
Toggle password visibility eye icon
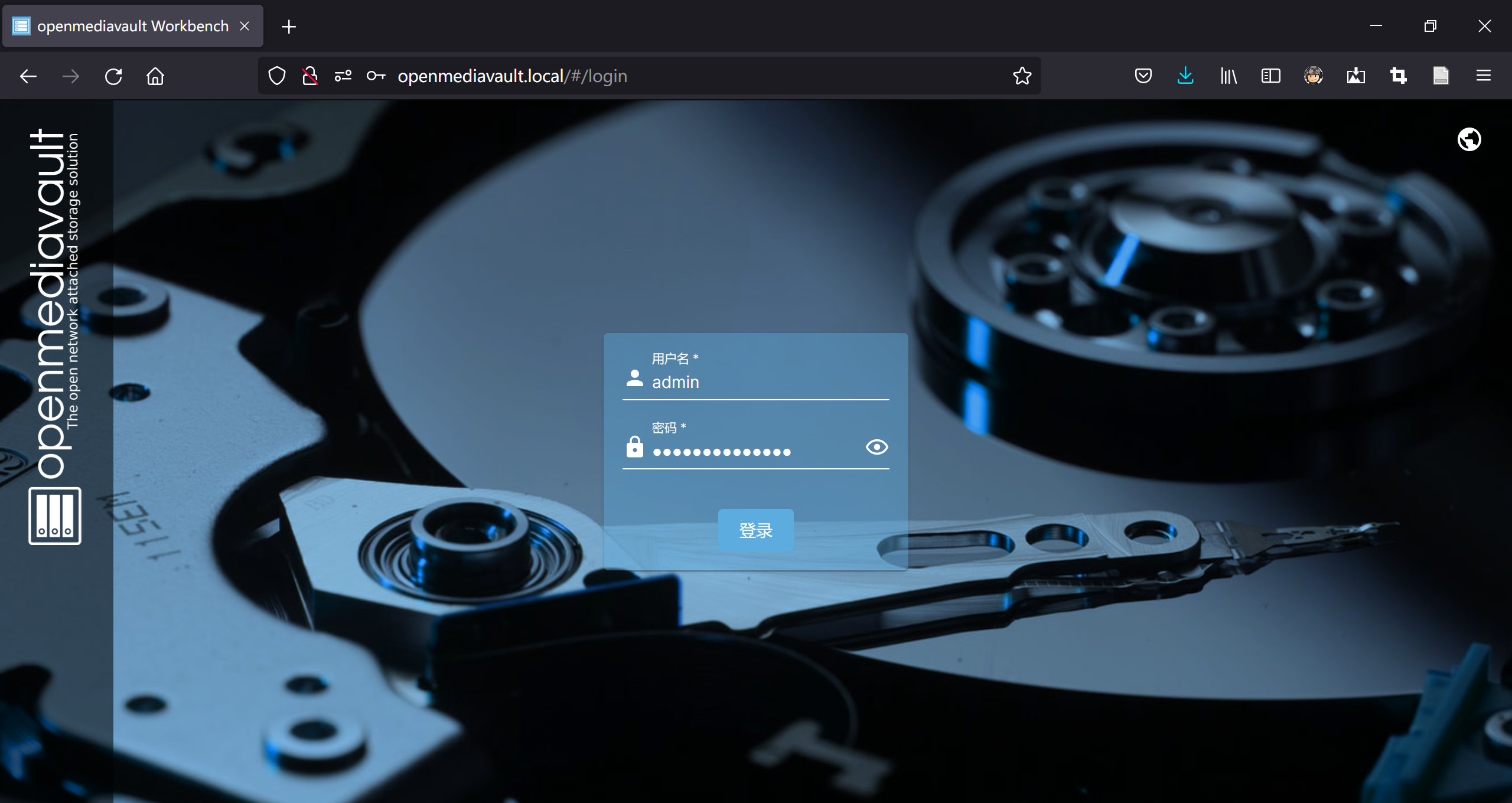coord(876,447)
